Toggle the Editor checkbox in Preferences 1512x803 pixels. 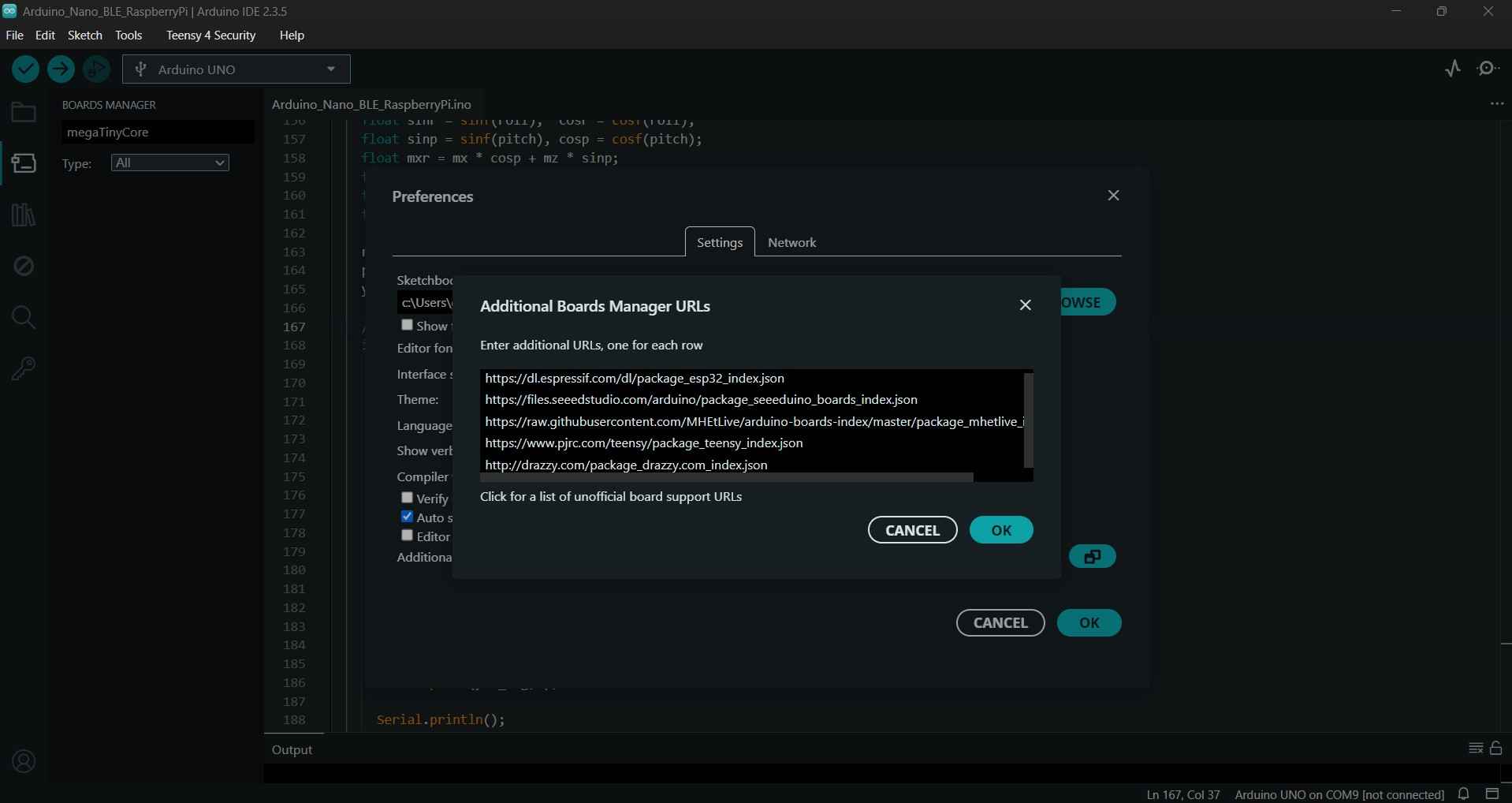407,536
